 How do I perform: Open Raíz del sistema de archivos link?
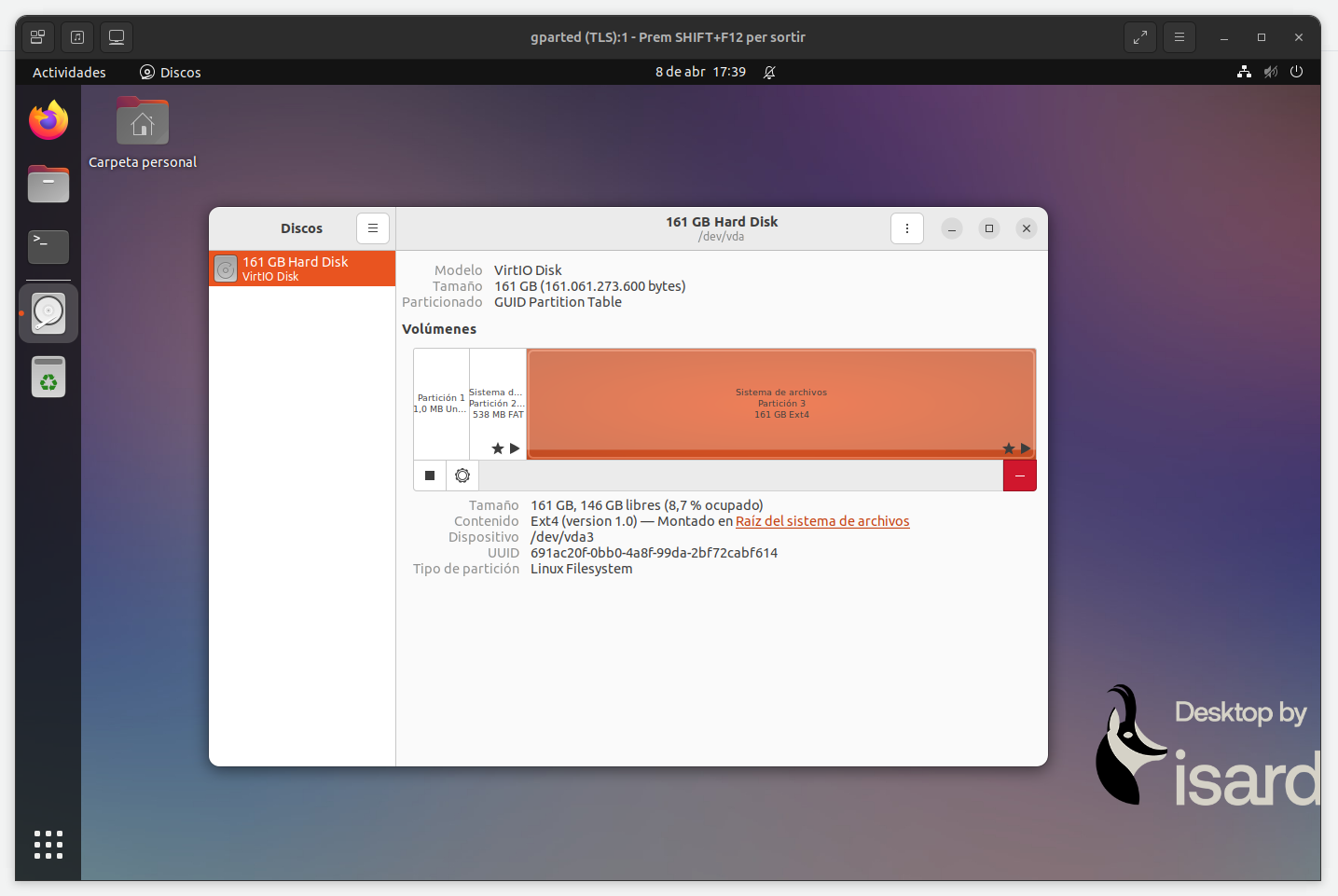pyautogui.click(x=821, y=521)
